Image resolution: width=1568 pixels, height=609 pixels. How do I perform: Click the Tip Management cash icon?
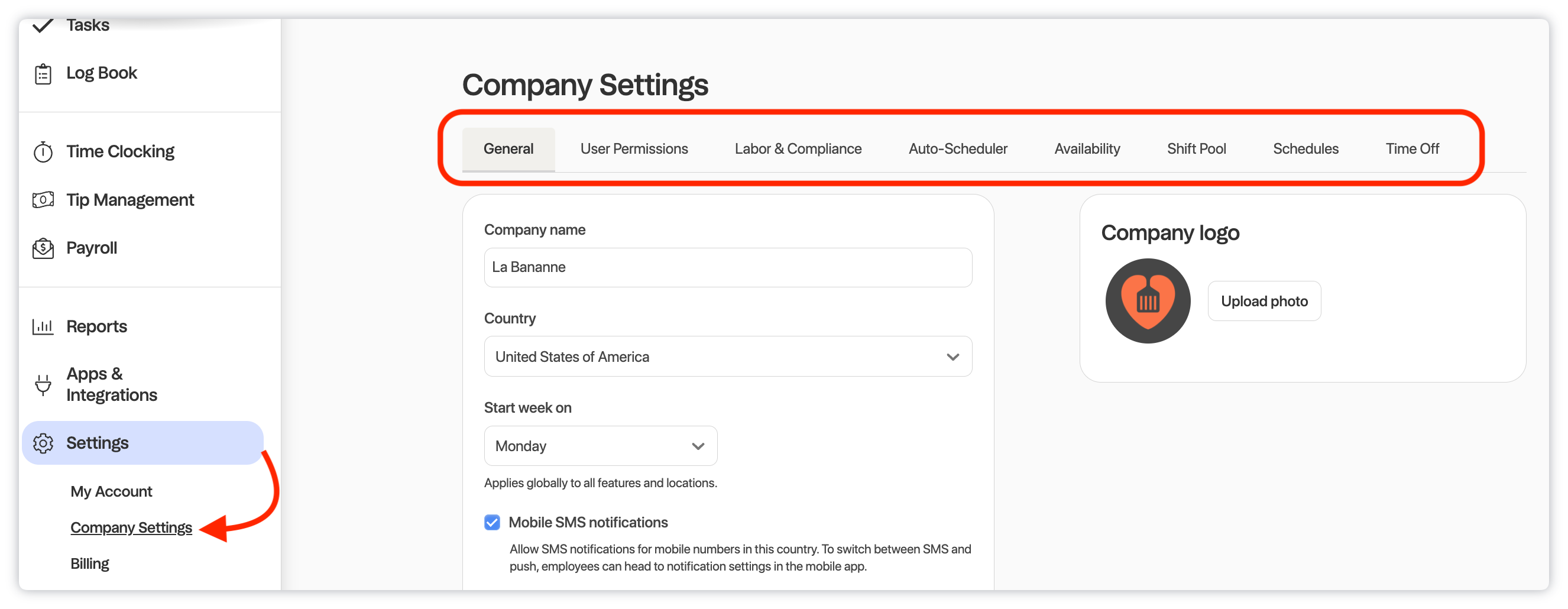click(x=43, y=200)
